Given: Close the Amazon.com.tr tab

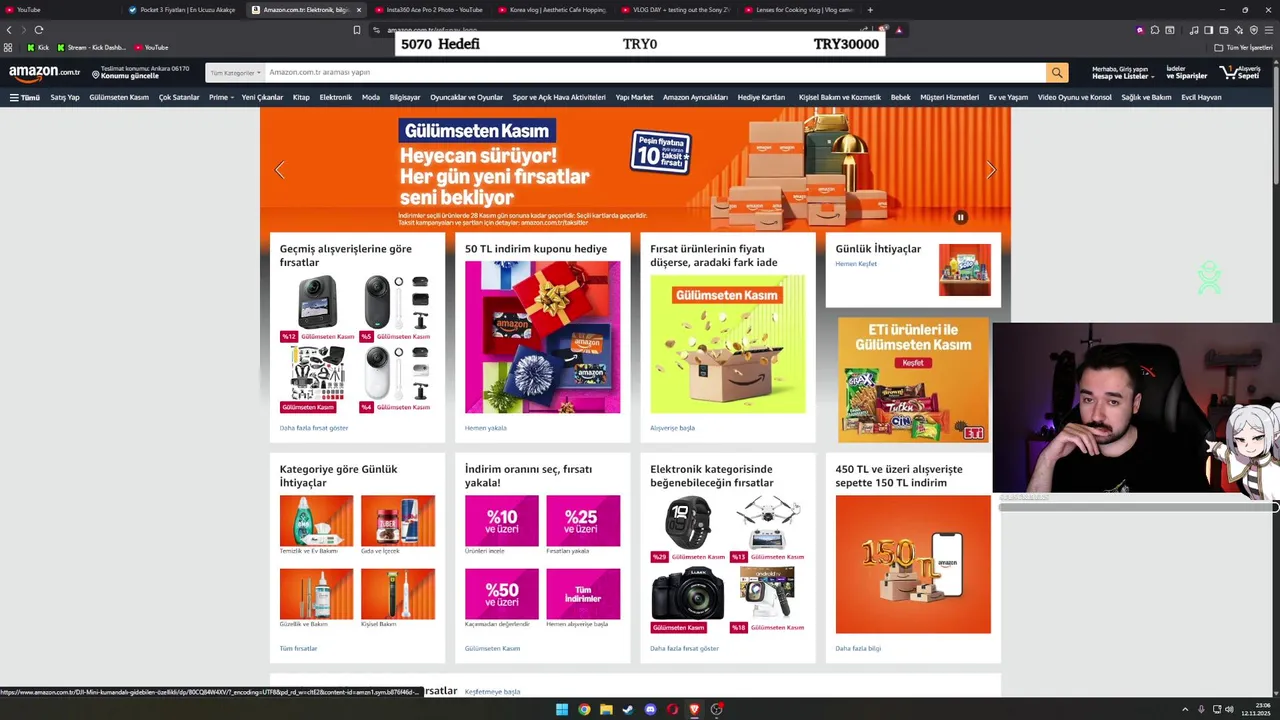Looking at the screenshot, I should (x=359, y=10).
